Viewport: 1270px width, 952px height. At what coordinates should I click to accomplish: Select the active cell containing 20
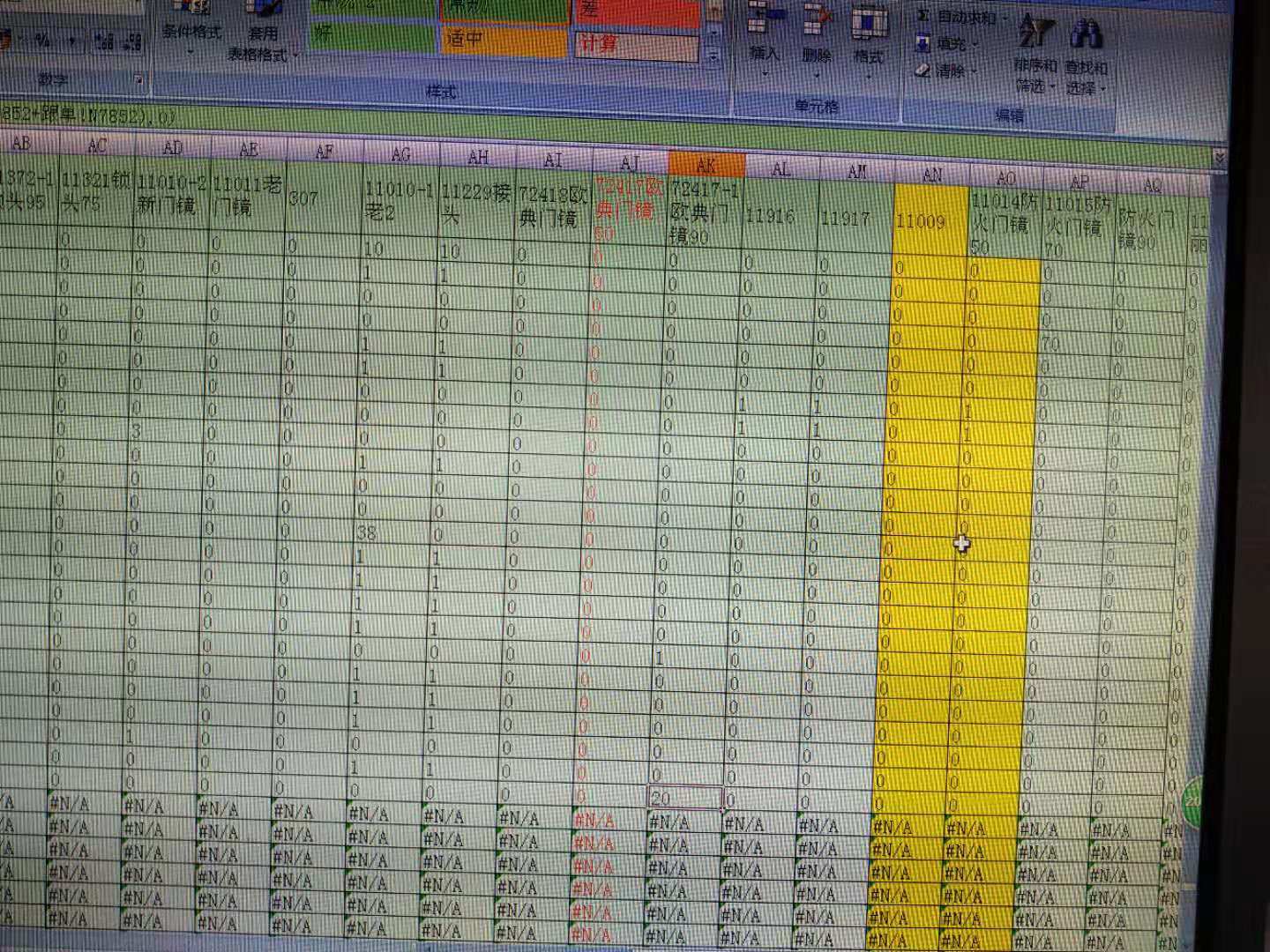tap(685, 798)
